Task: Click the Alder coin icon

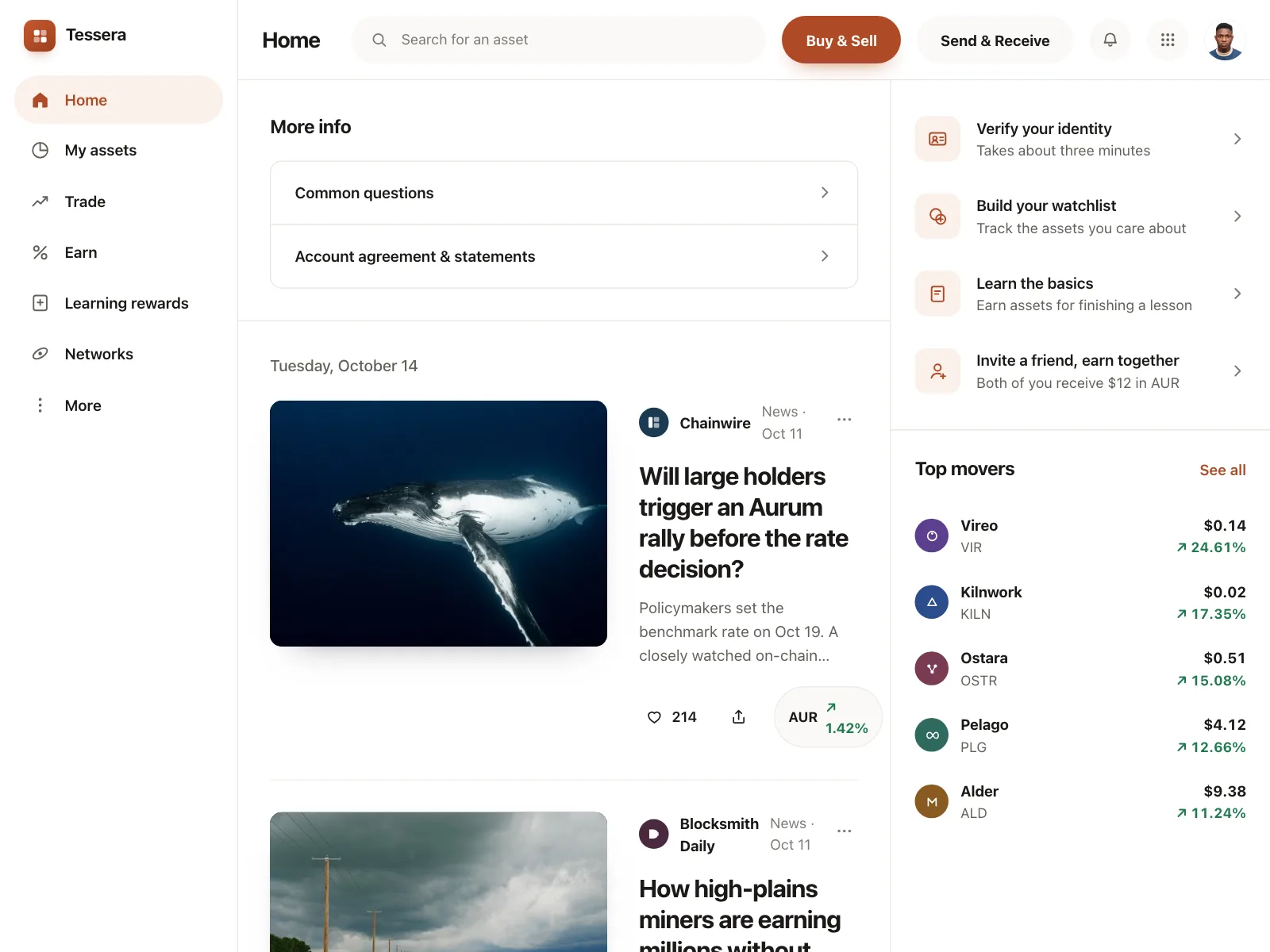Action: click(x=932, y=802)
